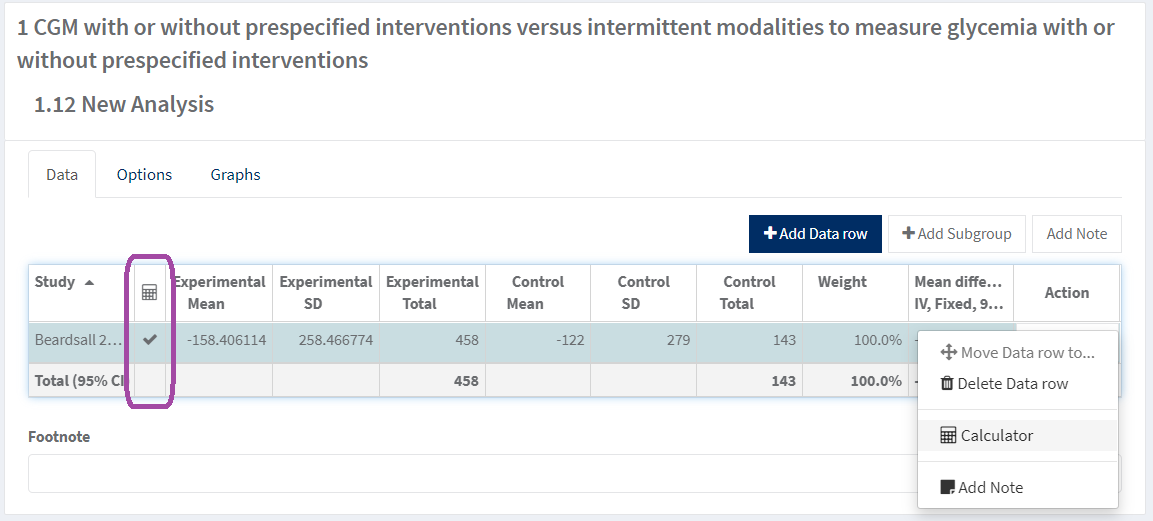Click the Experimental Mean value cell
The width and height of the screenshot is (1153, 521).
point(225,340)
